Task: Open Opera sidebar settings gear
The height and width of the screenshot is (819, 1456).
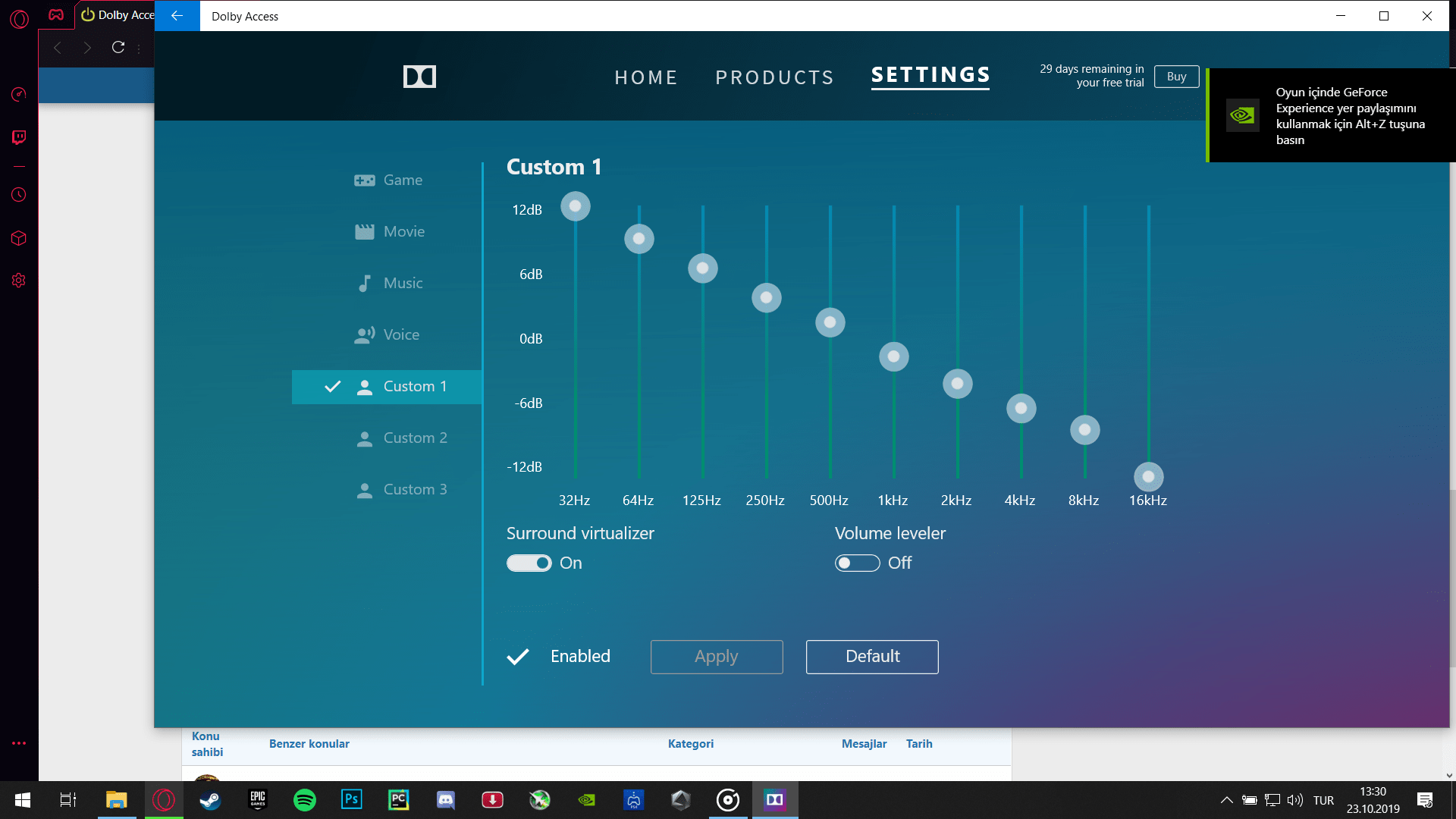Action: [19, 281]
